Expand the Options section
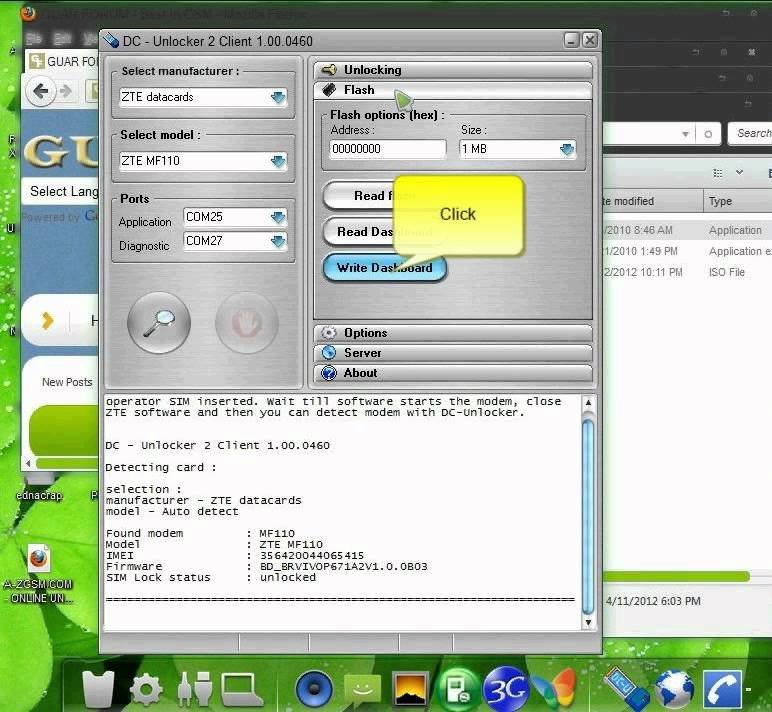 pyautogui.click(x=452, y=333)
